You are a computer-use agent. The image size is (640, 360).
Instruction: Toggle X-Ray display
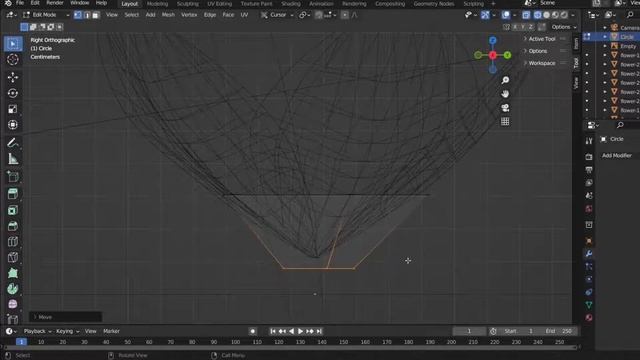pyautogui.click(x=526, y=15)
